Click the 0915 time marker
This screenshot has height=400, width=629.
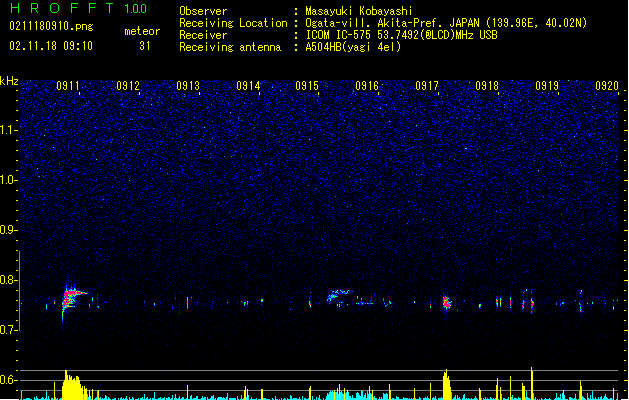pos(307,85)
